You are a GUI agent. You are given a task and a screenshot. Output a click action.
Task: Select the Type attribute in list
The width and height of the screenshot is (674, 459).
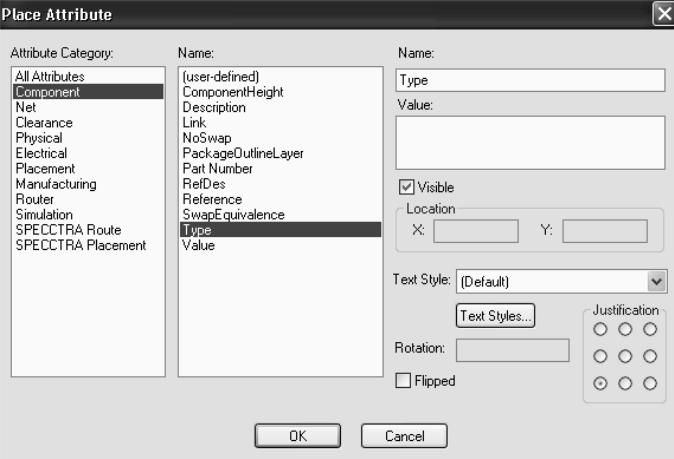pyautogui.click(x=280, y=230)
